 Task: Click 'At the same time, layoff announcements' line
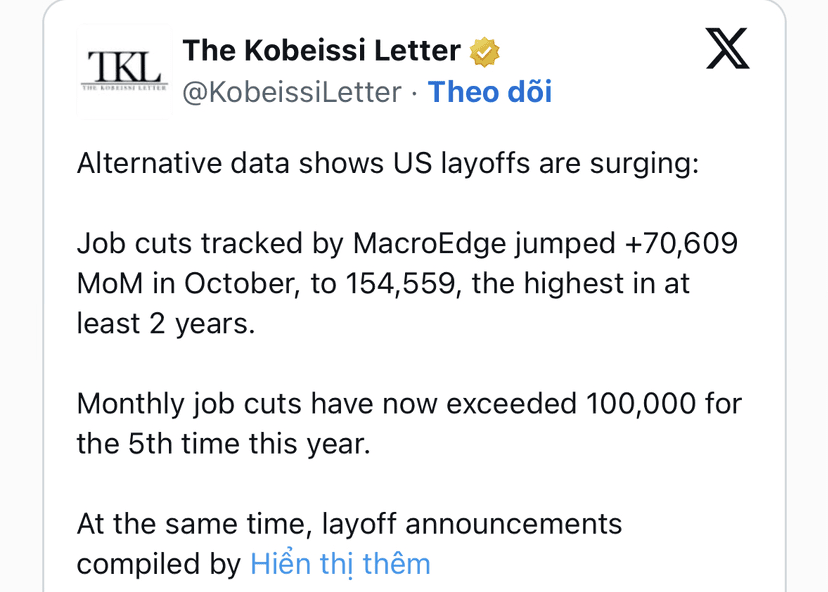pyautogui.click(x=350, y=524)
